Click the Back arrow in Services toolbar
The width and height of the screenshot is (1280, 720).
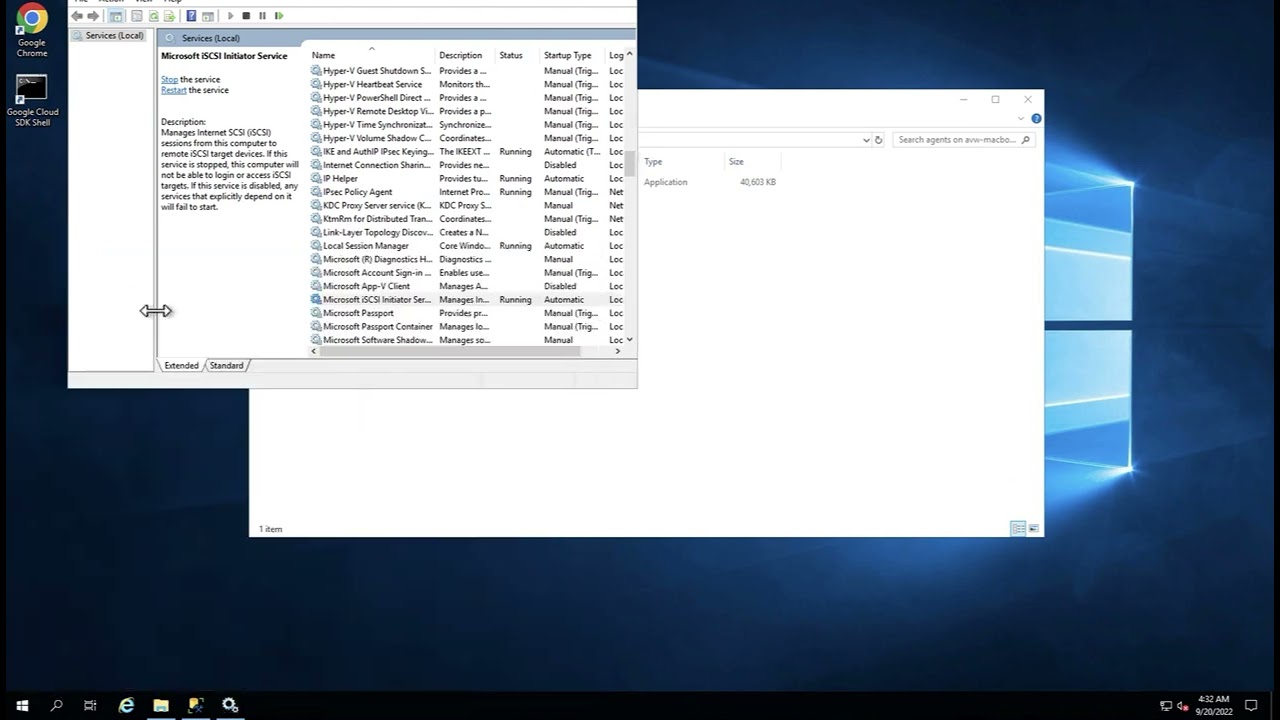tap(77, 16)
